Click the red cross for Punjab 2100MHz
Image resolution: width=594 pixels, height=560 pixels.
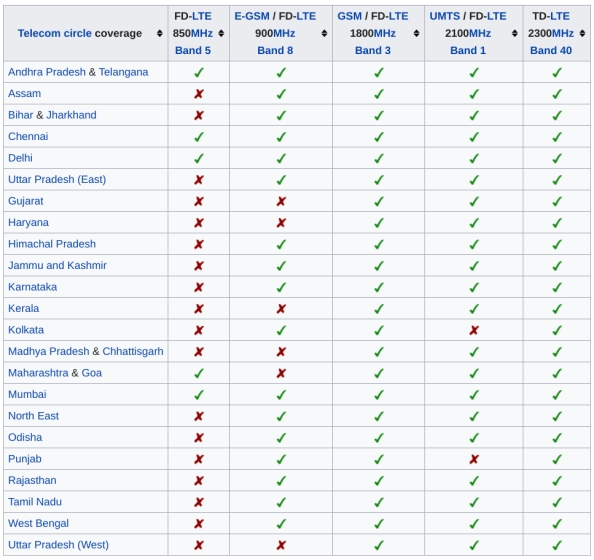pos(474,459)
